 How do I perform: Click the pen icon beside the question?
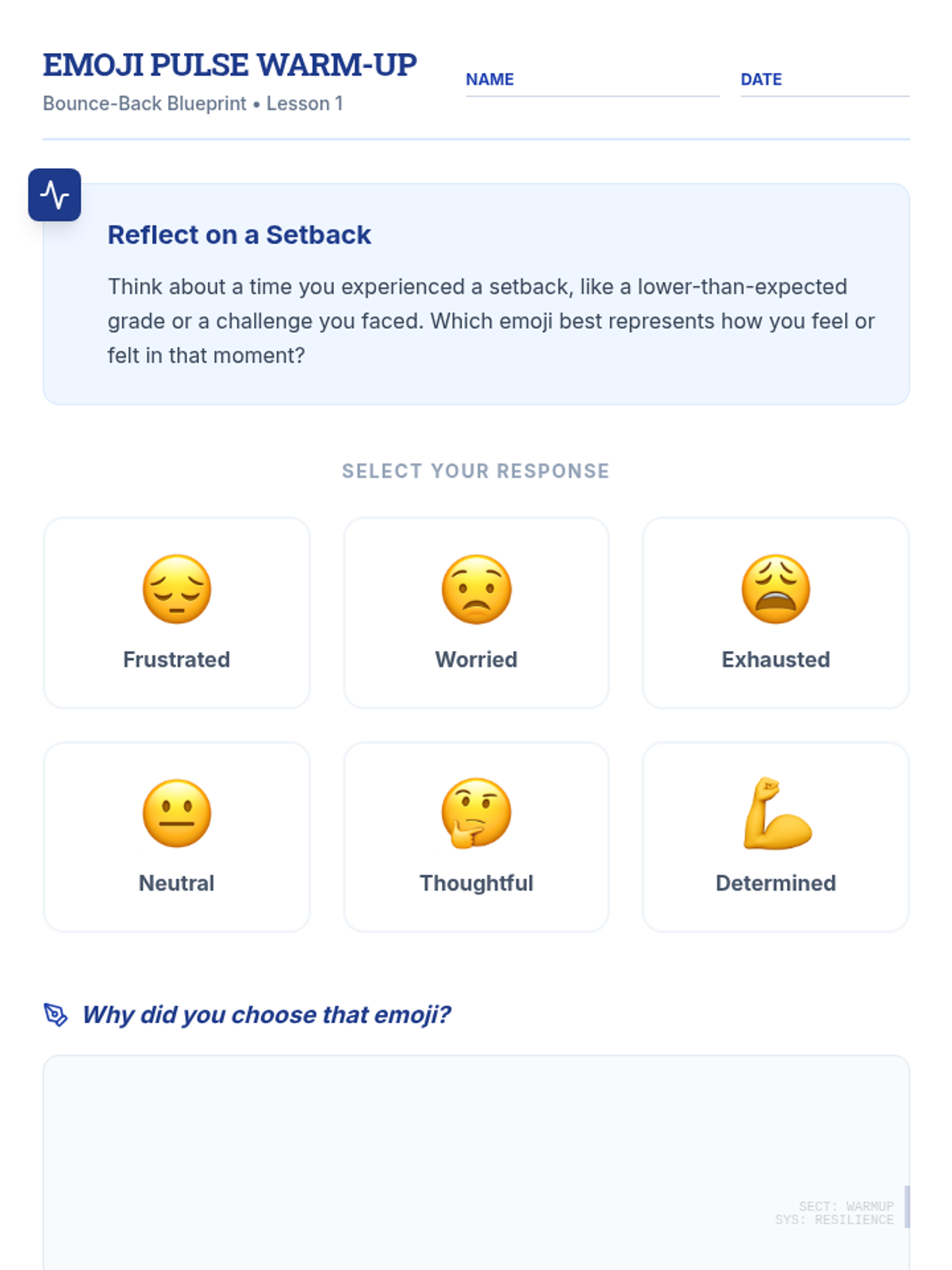pos(56,1014)
